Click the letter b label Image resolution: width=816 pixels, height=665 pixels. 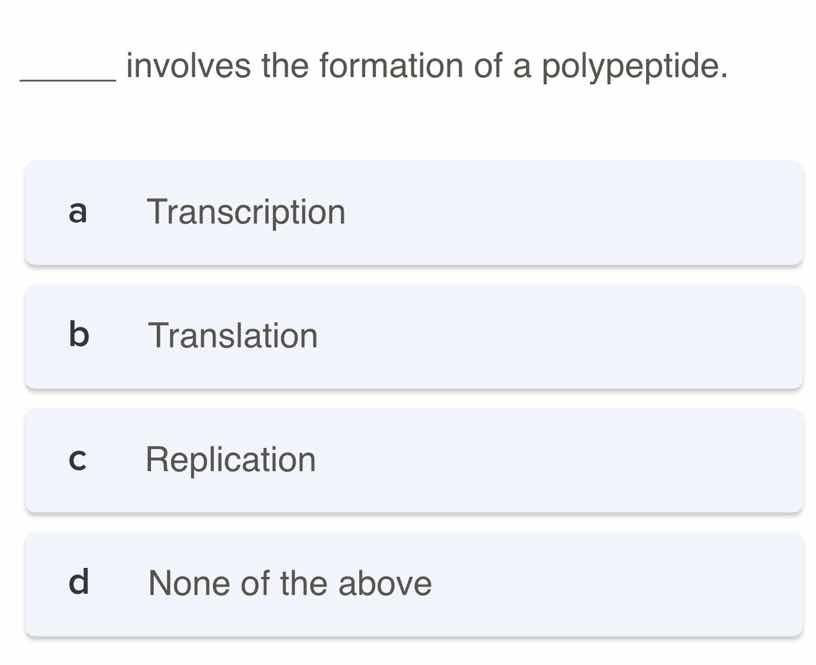point(78,336)
